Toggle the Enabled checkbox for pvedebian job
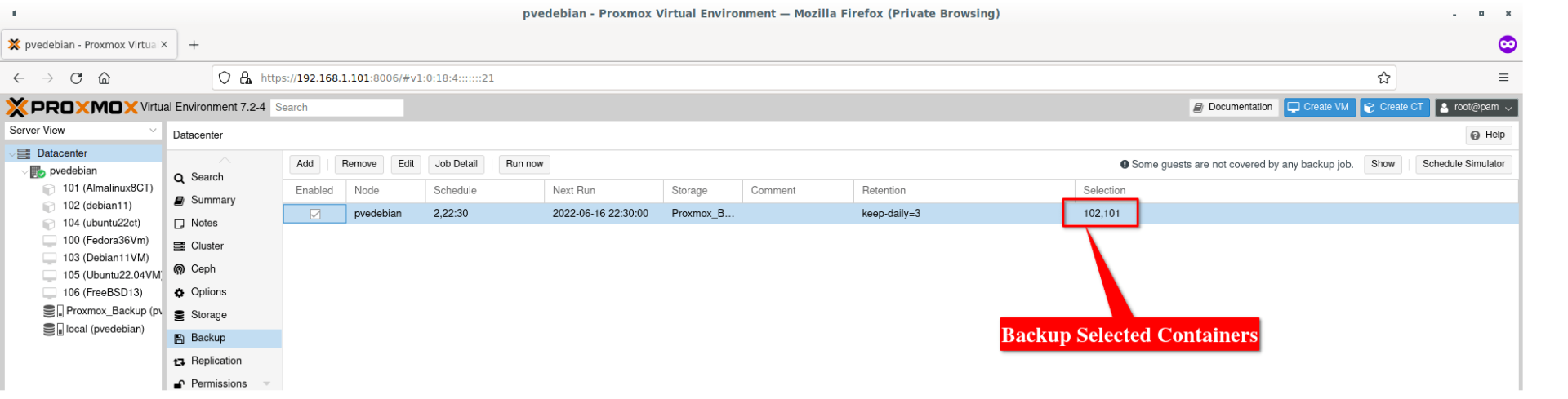Screen dimensions: 1568x399 (x=315, y=214)
